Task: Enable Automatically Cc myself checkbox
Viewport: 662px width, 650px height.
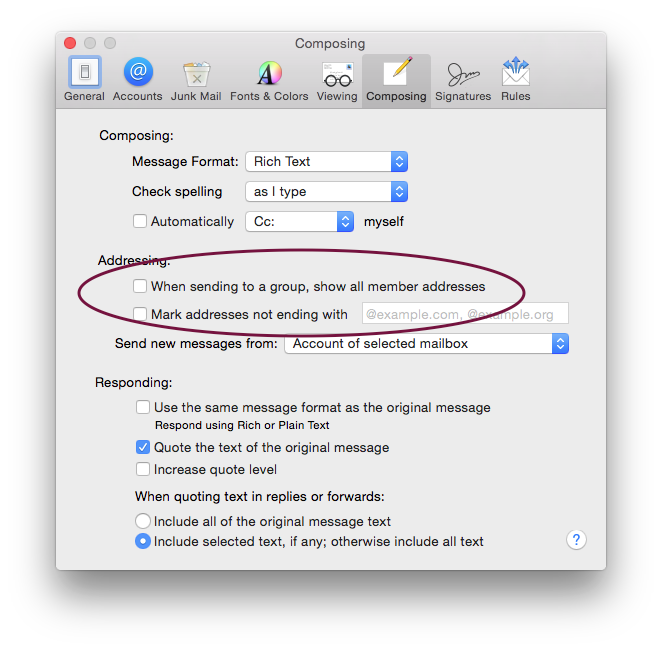Action: (140, 221)
